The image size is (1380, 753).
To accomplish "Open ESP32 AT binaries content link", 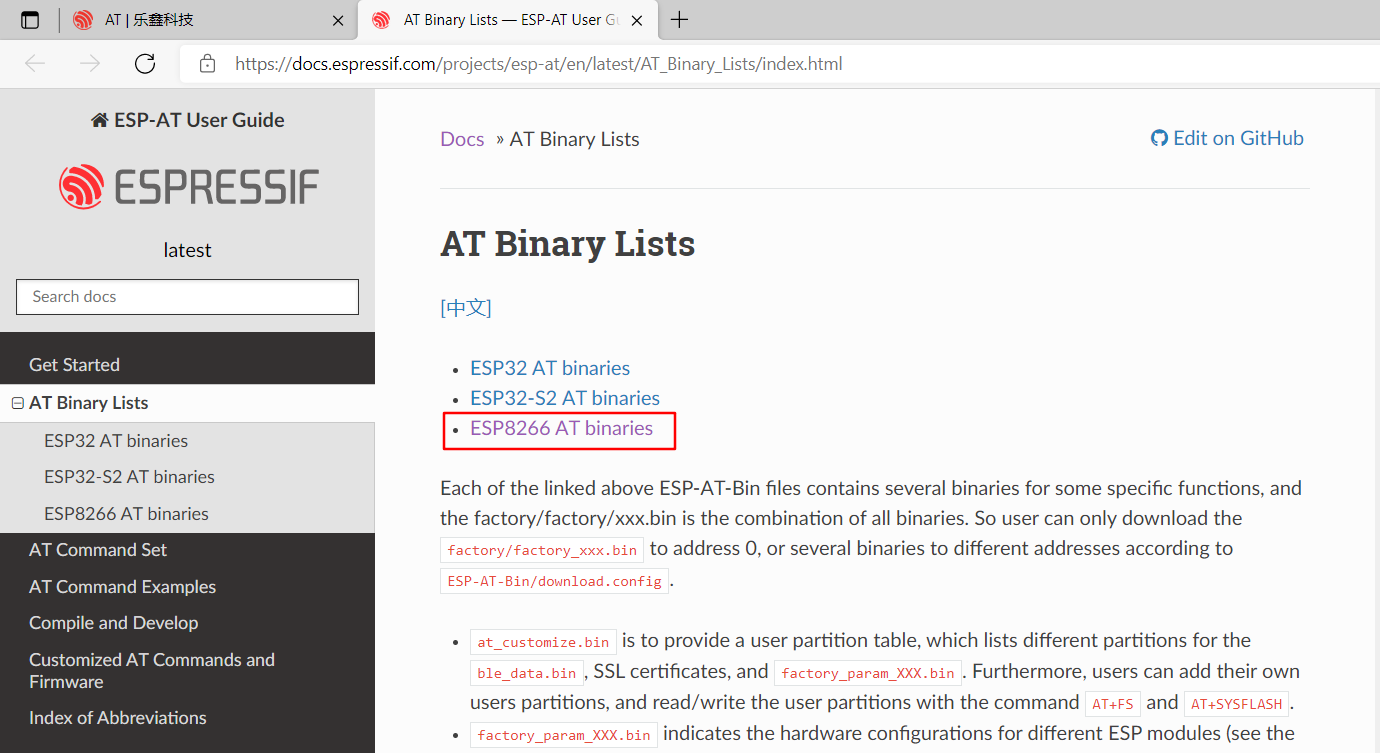I will [550, 368].
